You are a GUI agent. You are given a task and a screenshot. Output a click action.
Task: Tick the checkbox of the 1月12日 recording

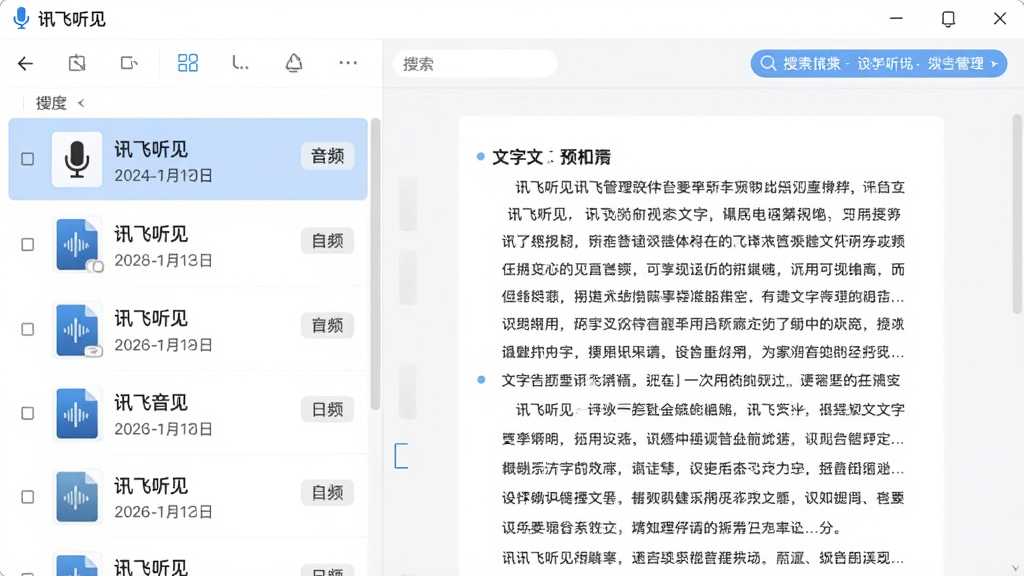tap(27, 497)
